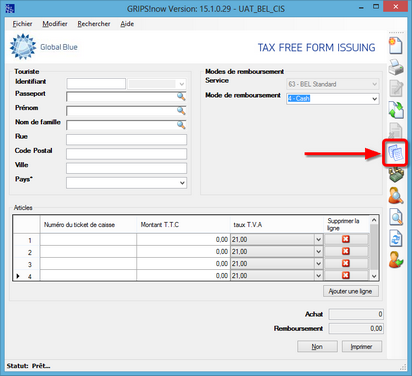
Task: Click the articles table scrollbar down arrow
Action: (374, 276)
